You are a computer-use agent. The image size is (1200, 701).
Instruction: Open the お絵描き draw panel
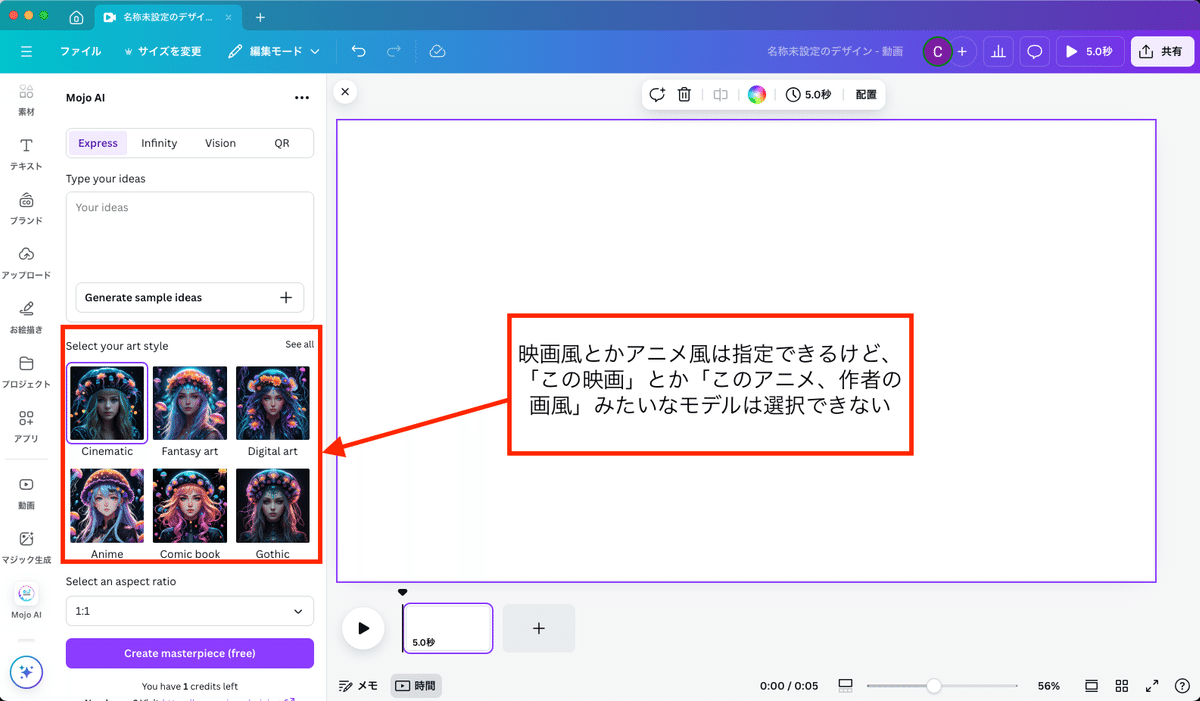pyautogui.click(x=26, y=318)
